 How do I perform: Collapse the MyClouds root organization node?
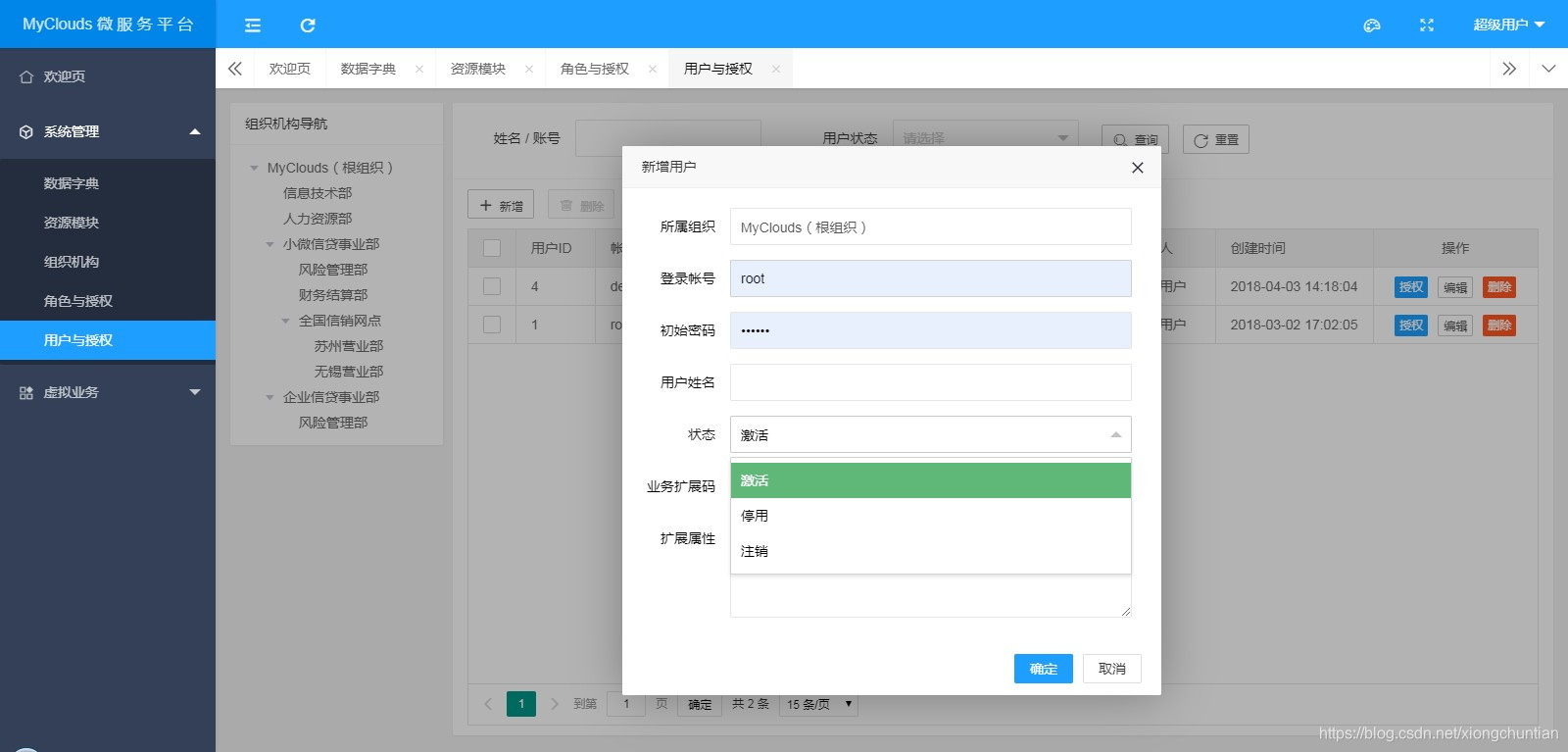tap(255, 168)
